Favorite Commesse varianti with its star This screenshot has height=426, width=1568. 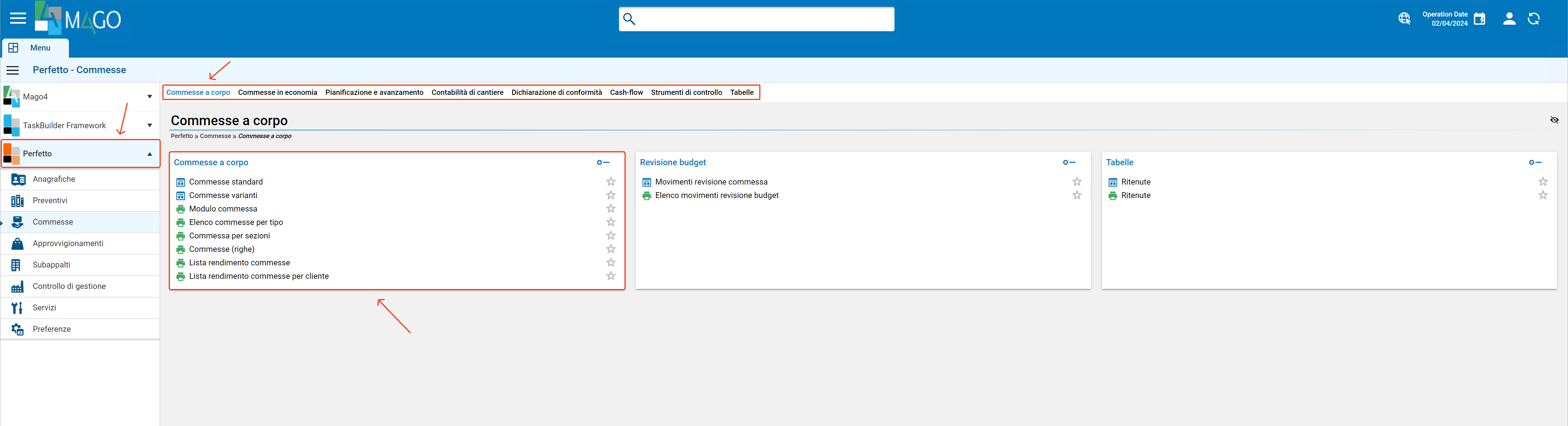pos(611,195)
